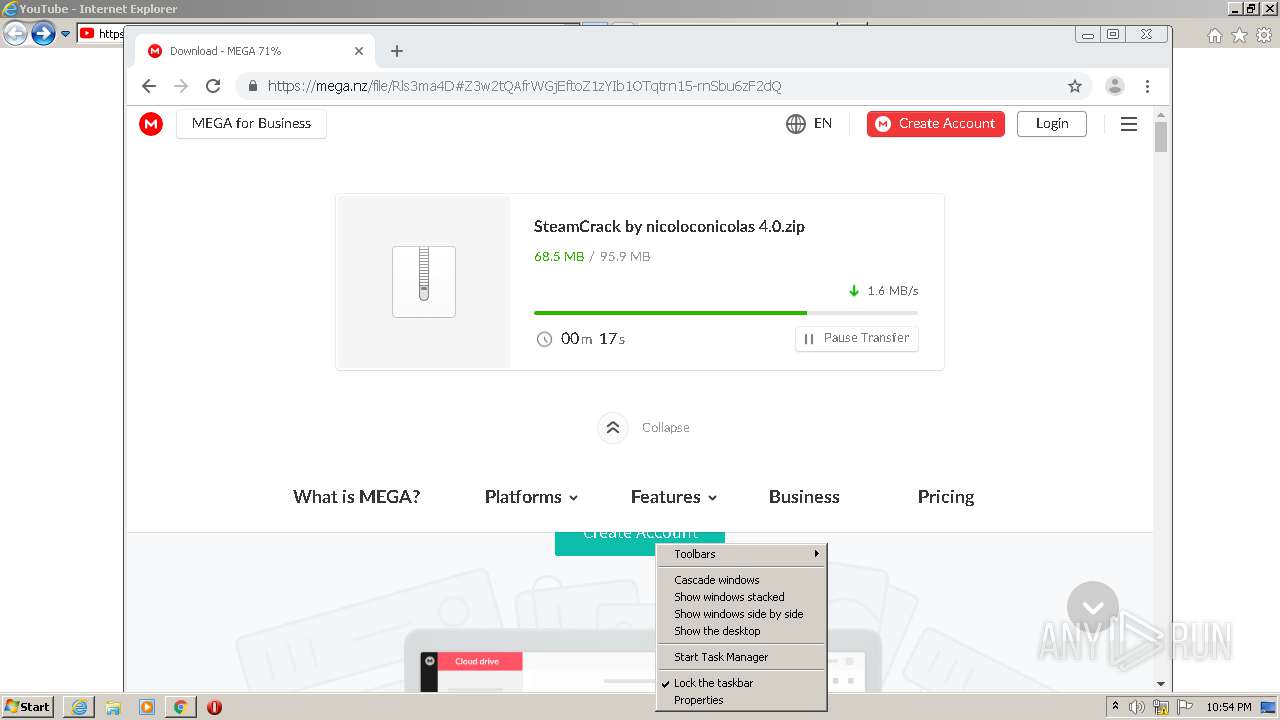Screen dimensions: 1280x720
Task: Open Internet Explorer from the taskbar
Action: tap(79, 707)
